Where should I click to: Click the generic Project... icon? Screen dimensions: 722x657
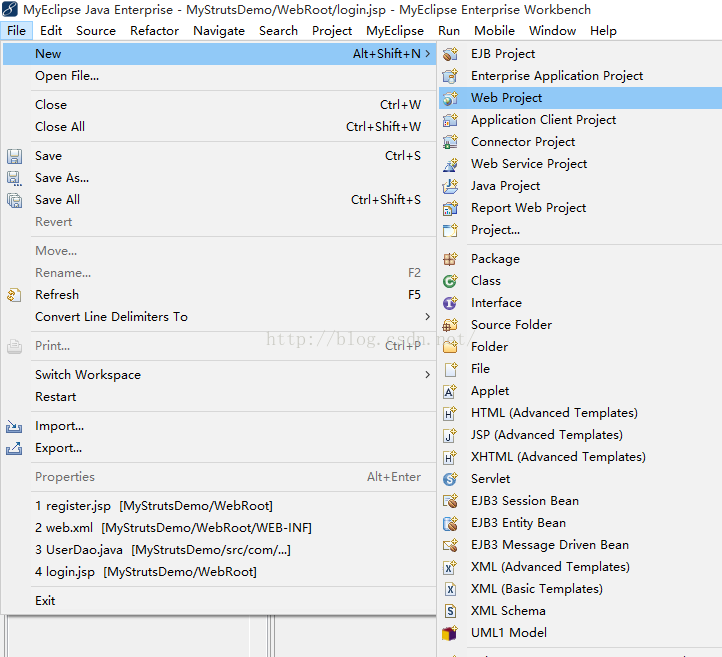pos(450,230)
